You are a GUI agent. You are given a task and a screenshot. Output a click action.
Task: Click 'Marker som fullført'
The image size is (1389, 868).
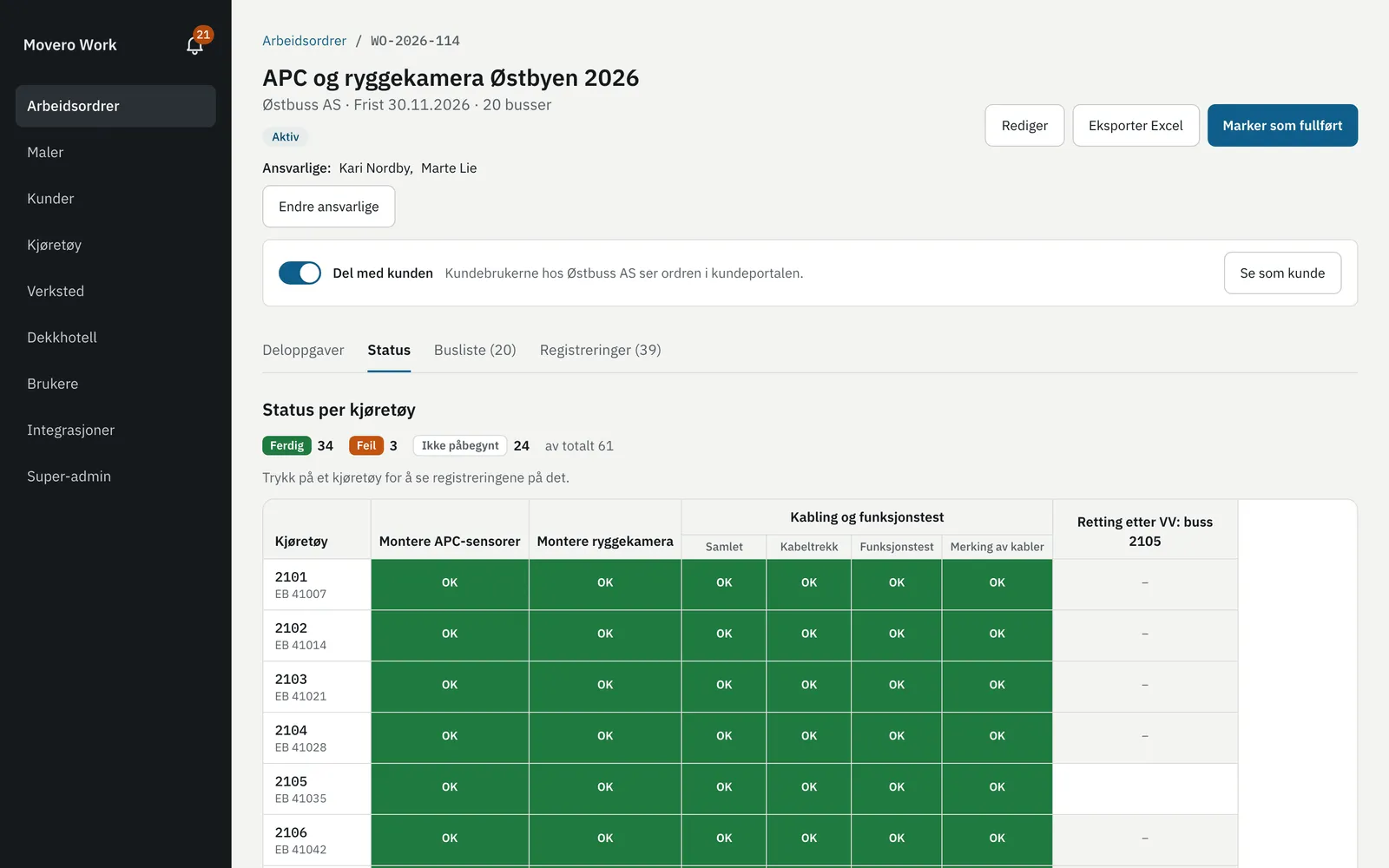tap(1282, 126)
